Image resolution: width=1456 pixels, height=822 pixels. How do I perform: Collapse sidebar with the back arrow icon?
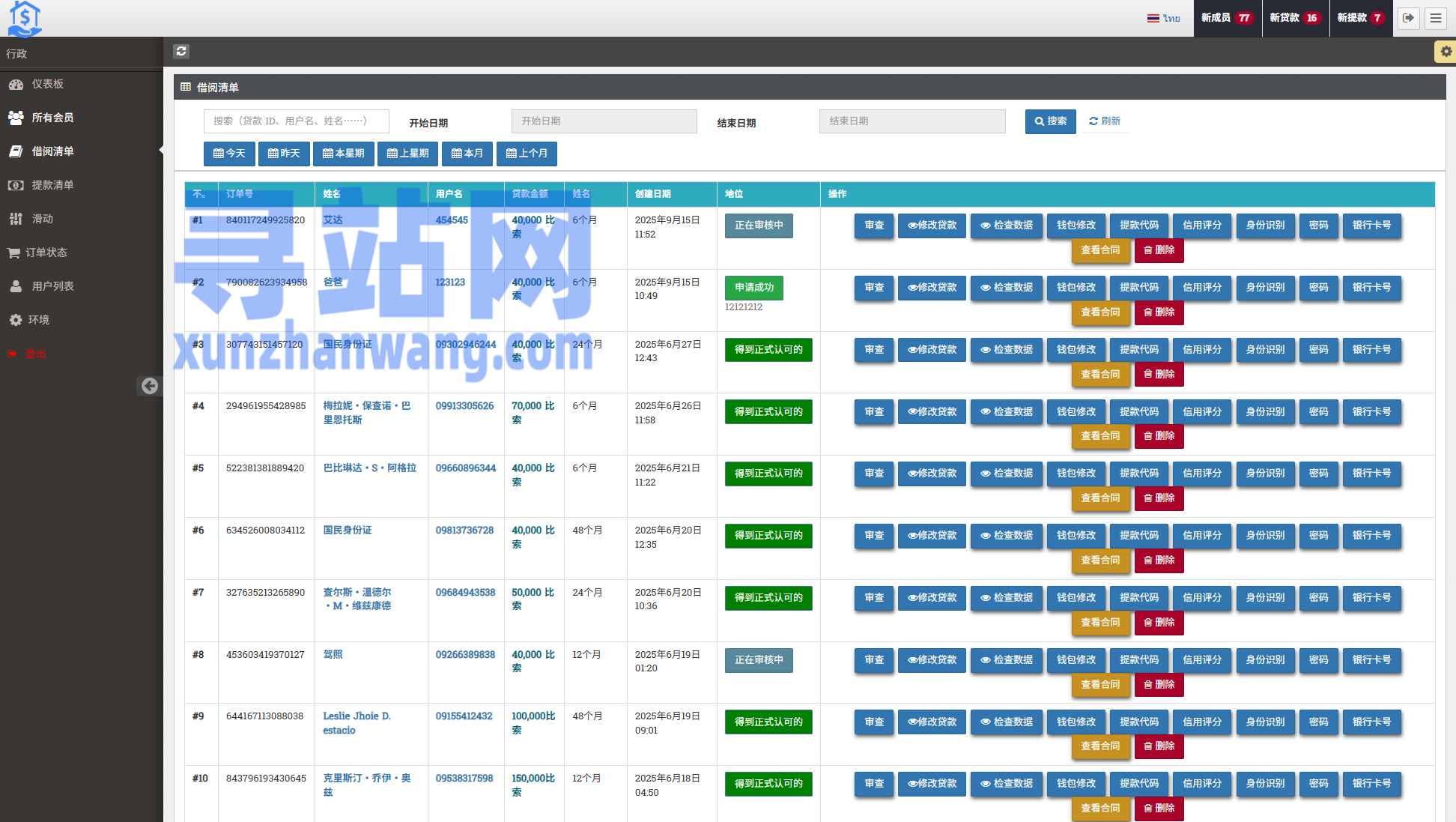150,386
